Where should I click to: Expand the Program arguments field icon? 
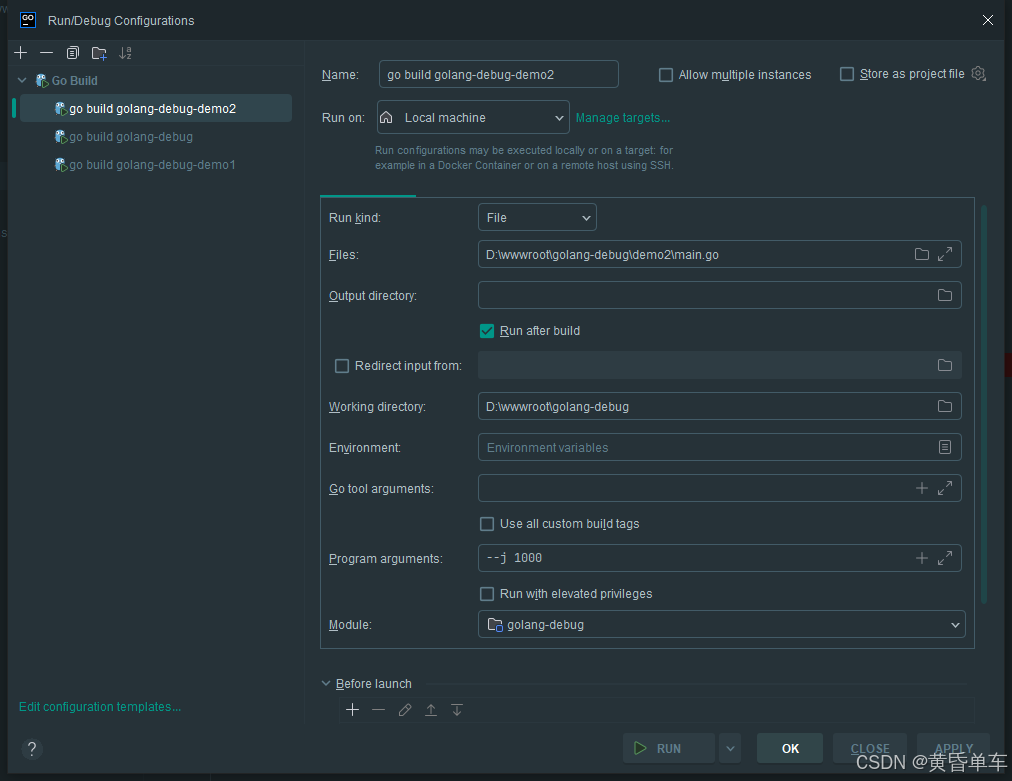(x=945, y=559)
